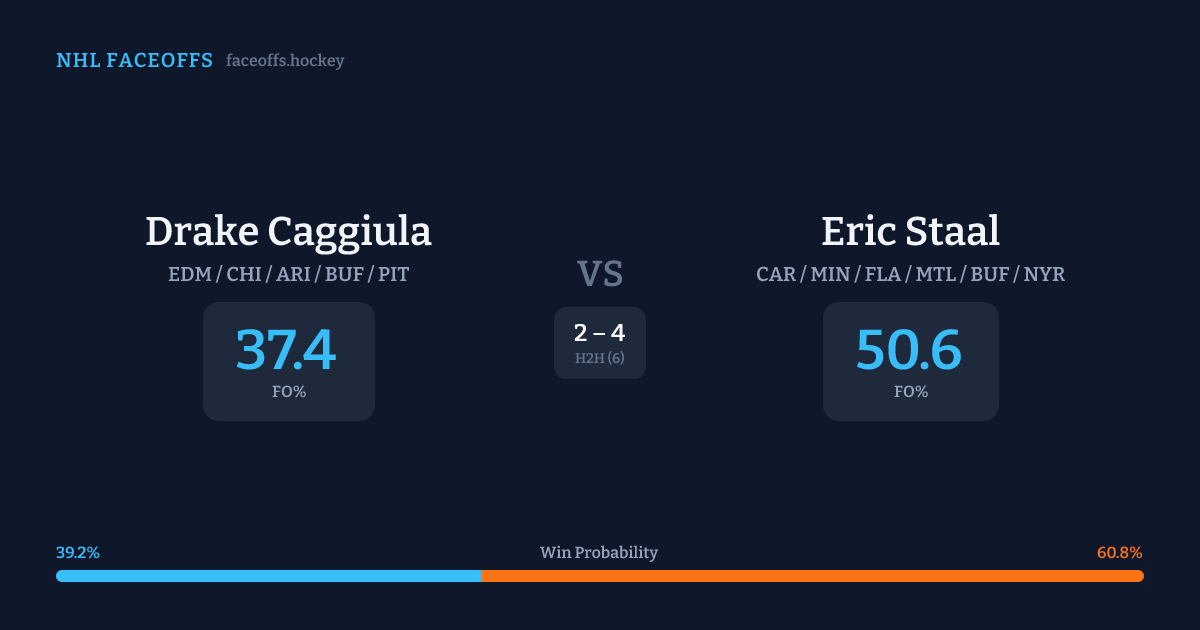This screenshot has width=1200, height=630.
Task: Select NYR in Staal's team list
Action: (1044, 274)
